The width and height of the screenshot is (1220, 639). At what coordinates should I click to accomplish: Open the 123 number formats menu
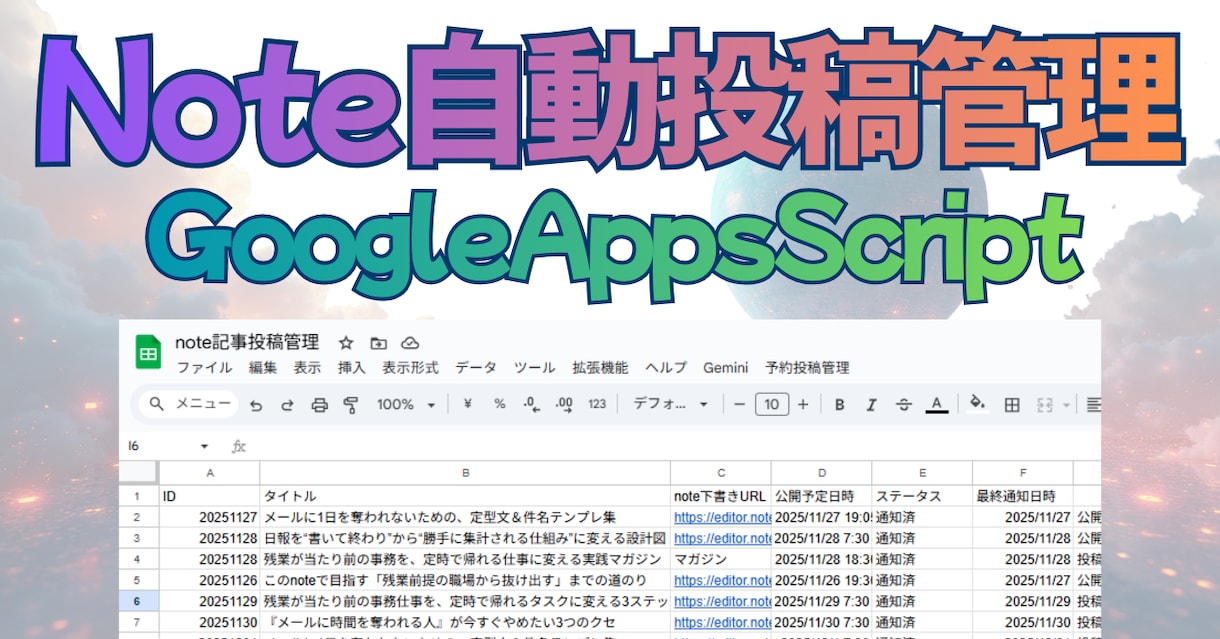[597, 404]
